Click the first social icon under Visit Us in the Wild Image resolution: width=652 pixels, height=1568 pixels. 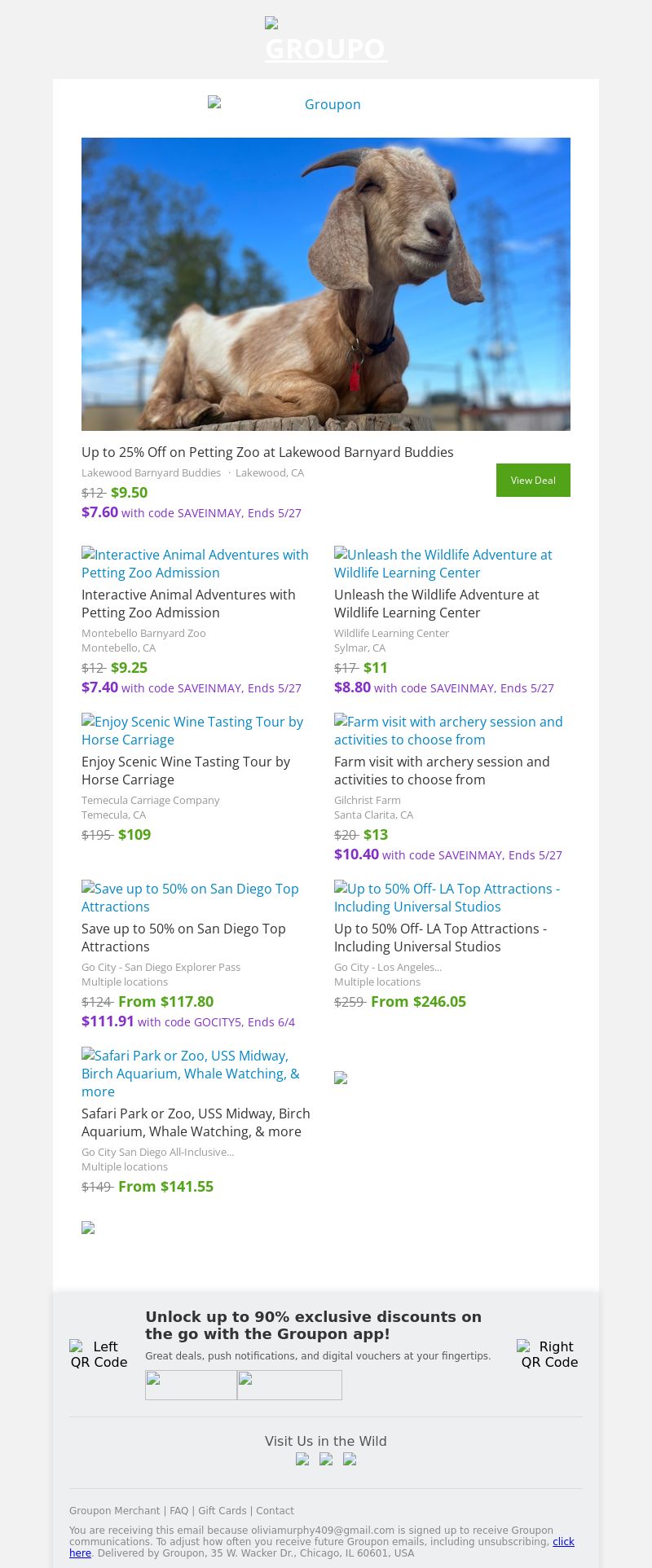[x=302, y=1459]
